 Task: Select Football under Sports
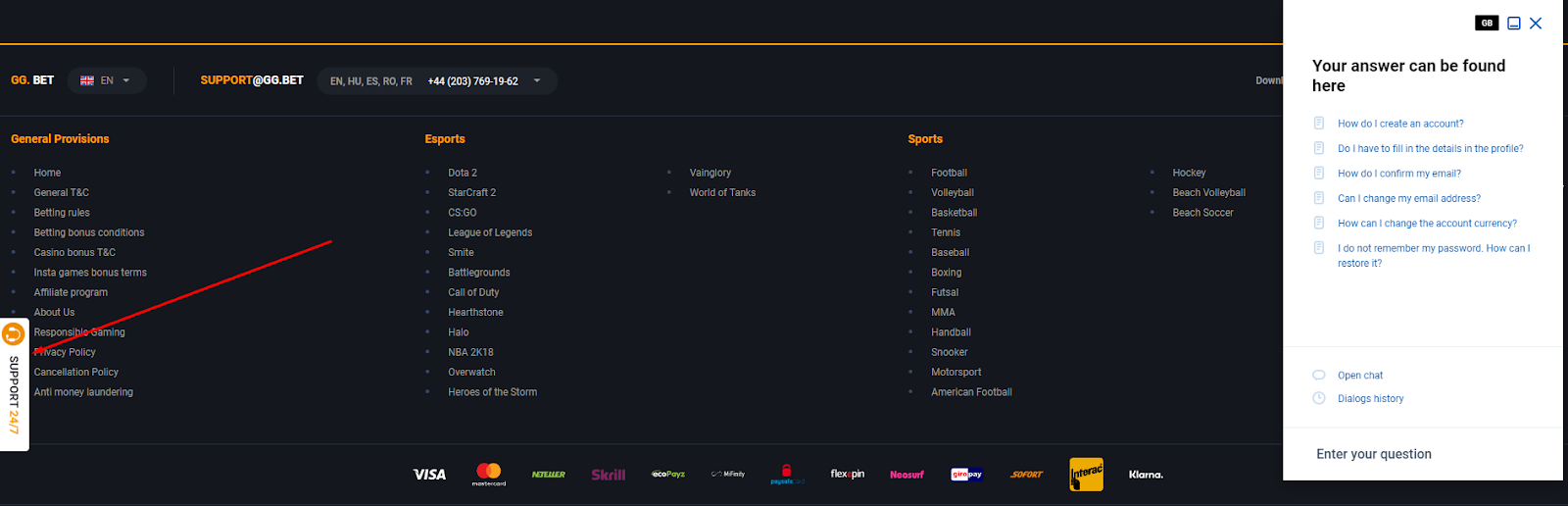tap(949, 173)
